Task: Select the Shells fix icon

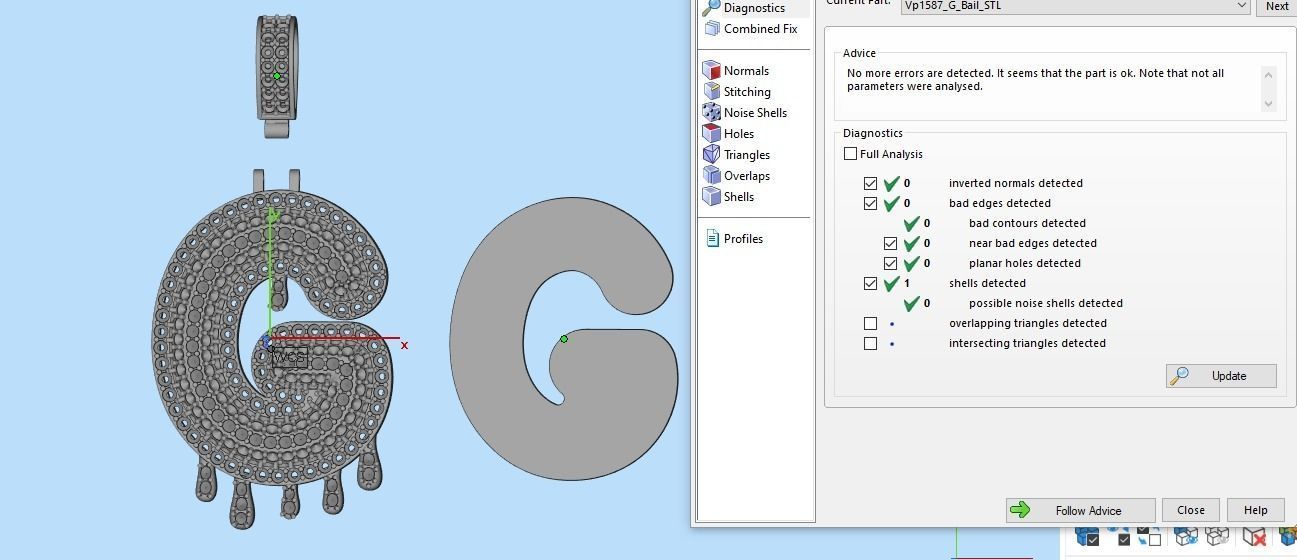Action: (x=711, y=196)
